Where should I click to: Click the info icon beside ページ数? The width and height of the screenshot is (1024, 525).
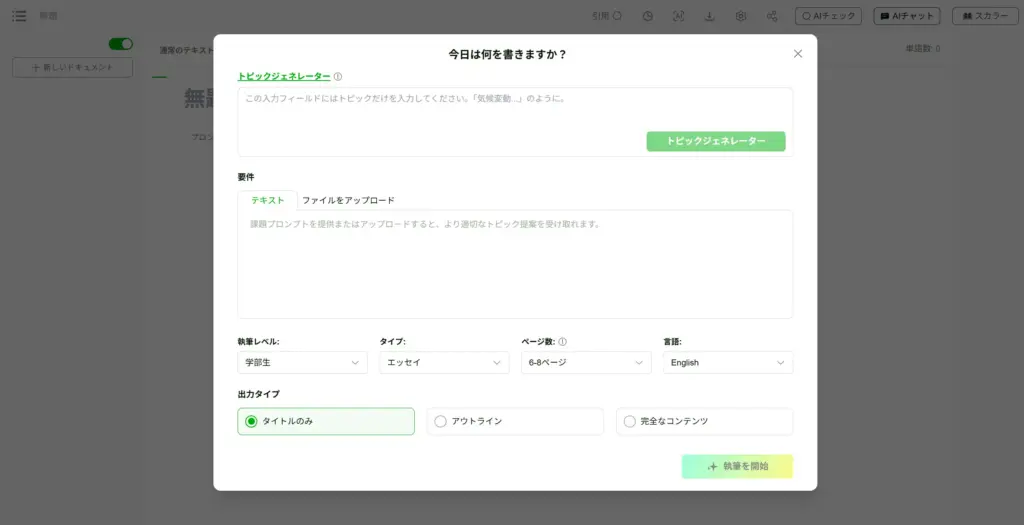coord(562,341)
